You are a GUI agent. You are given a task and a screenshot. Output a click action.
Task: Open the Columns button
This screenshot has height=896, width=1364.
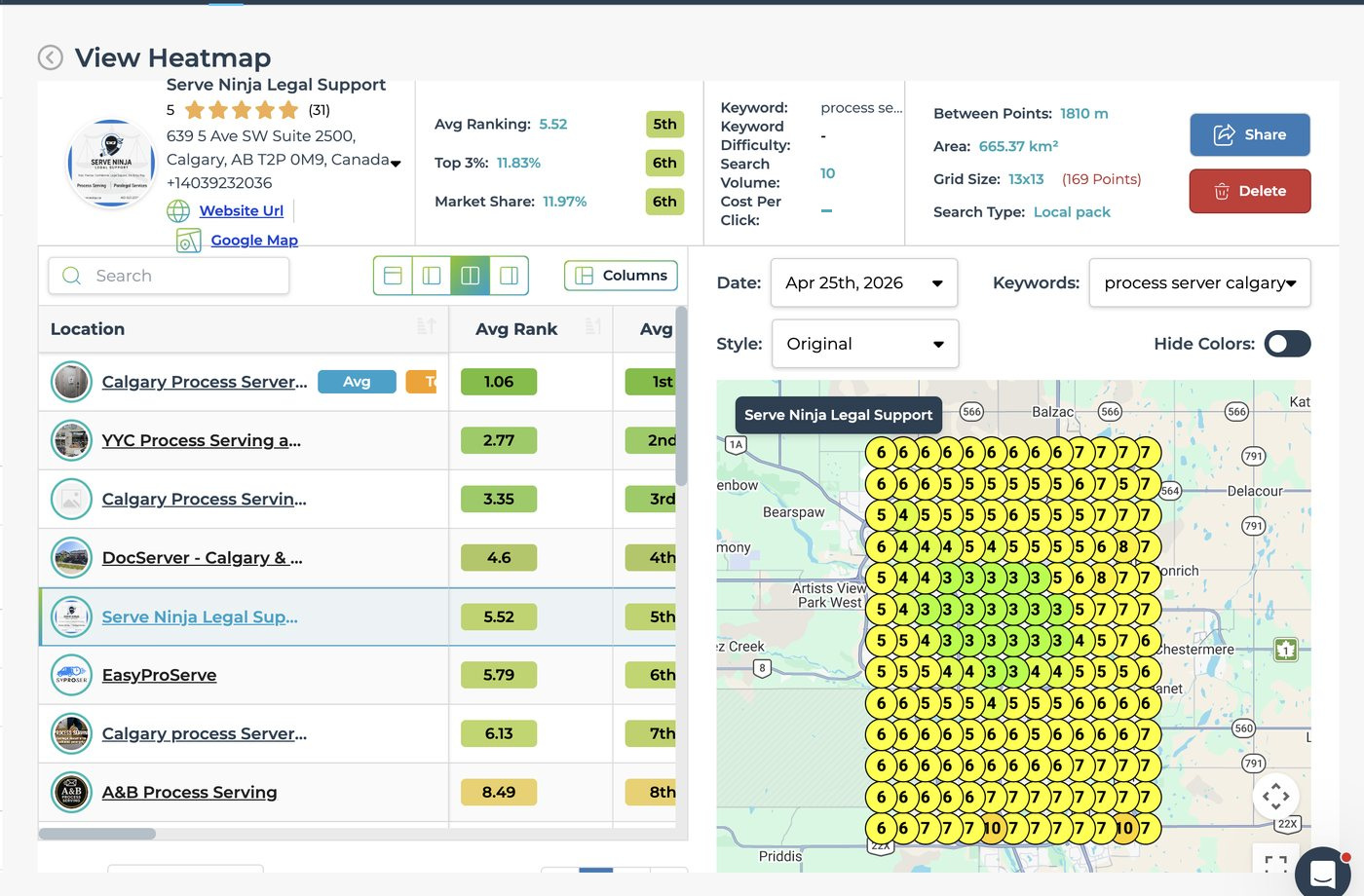[x=621, y=276]
